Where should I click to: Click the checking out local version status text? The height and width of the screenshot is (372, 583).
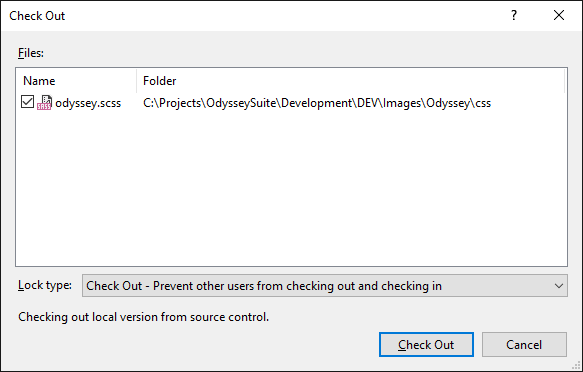click(144, 317)
